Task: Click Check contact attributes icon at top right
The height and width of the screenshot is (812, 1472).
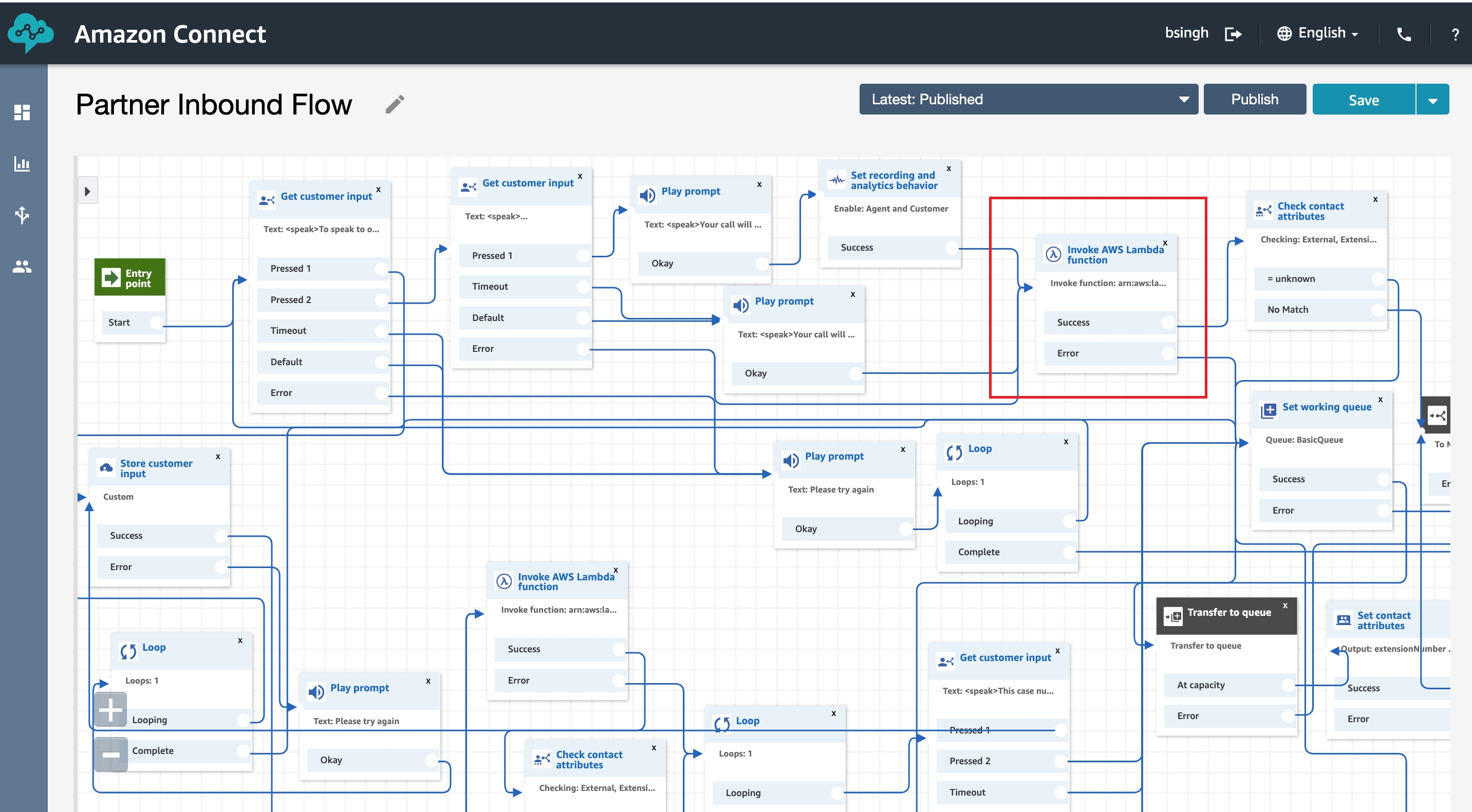Action: tap(1263, 211)
